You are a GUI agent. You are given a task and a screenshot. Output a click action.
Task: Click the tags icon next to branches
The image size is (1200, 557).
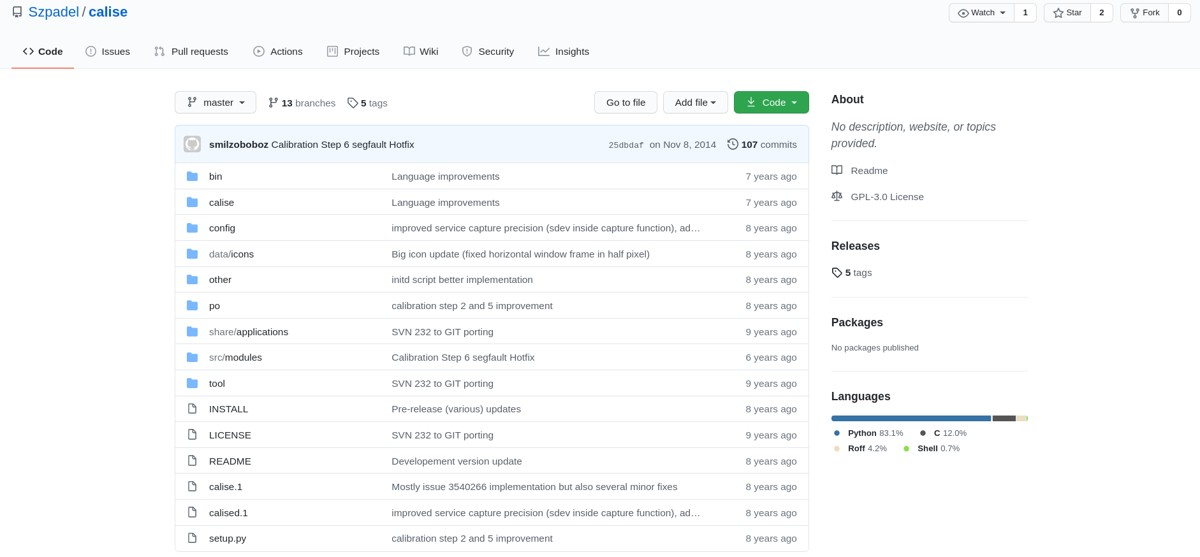click(x=352, y=103)
